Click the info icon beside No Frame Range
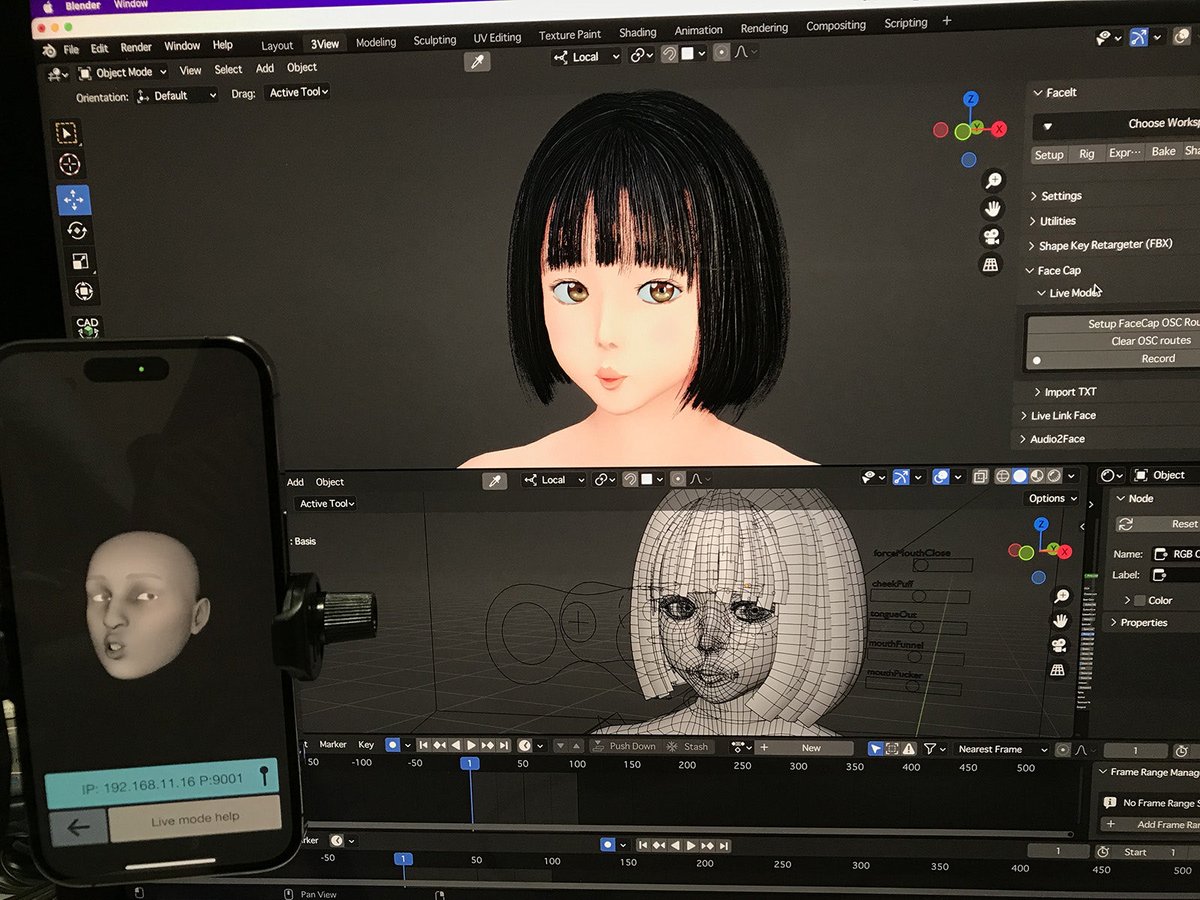 point(1108,802)
